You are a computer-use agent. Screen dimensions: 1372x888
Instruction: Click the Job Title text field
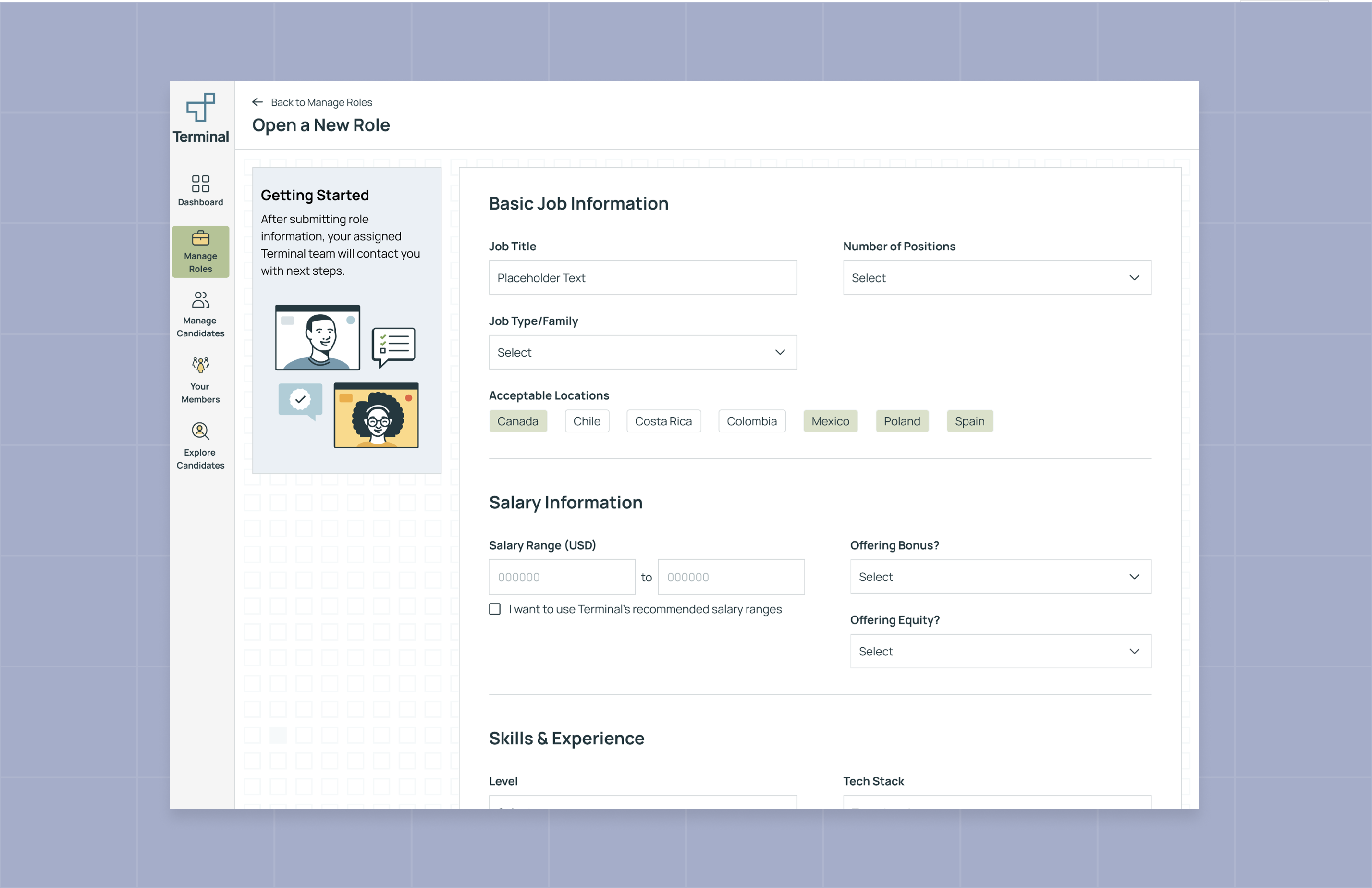(642, 278)
